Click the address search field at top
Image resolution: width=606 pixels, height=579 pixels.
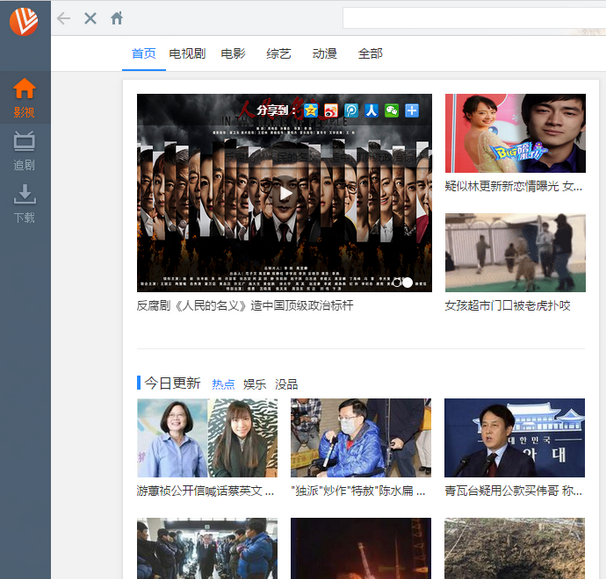pyautogui.click(x=470, y=18)
